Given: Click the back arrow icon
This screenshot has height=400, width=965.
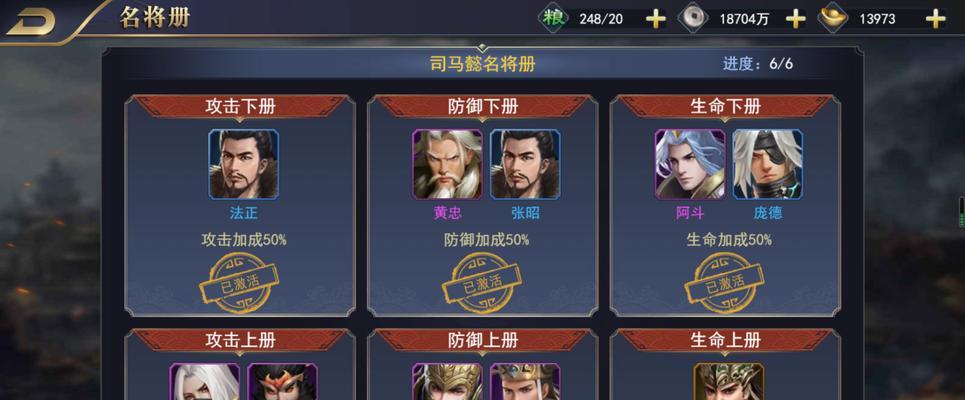Looking at the screenshot, I should 31,22.
